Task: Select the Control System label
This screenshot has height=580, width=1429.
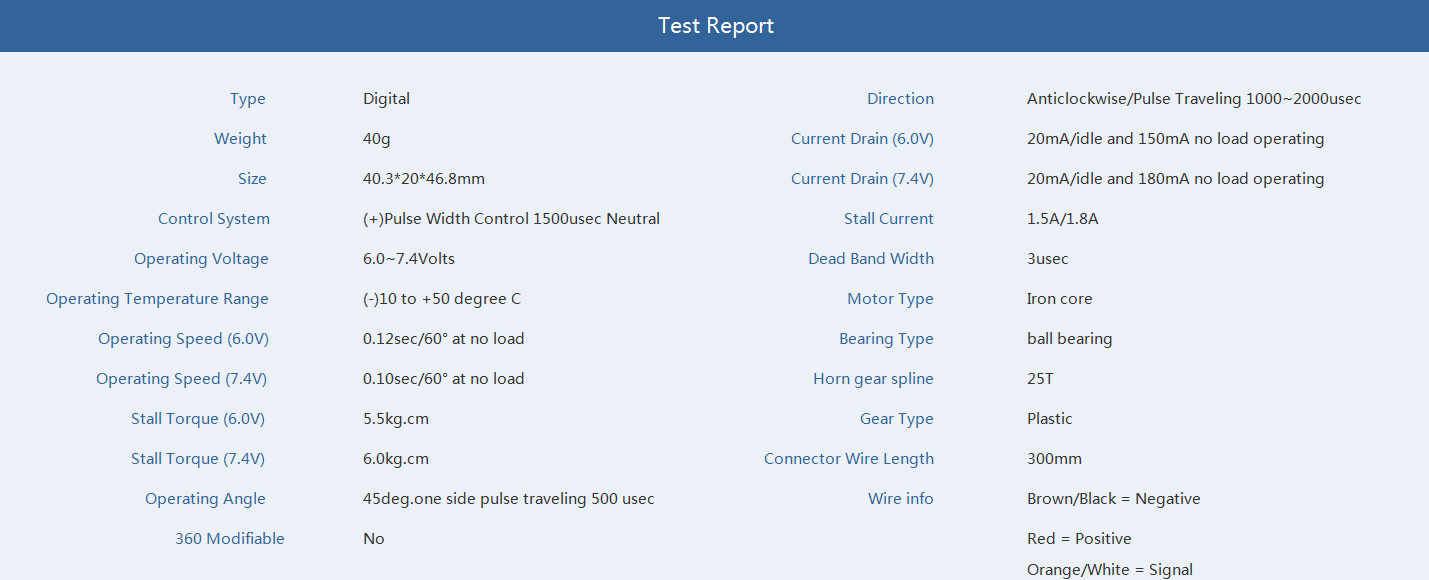Action: coord(214,219)
